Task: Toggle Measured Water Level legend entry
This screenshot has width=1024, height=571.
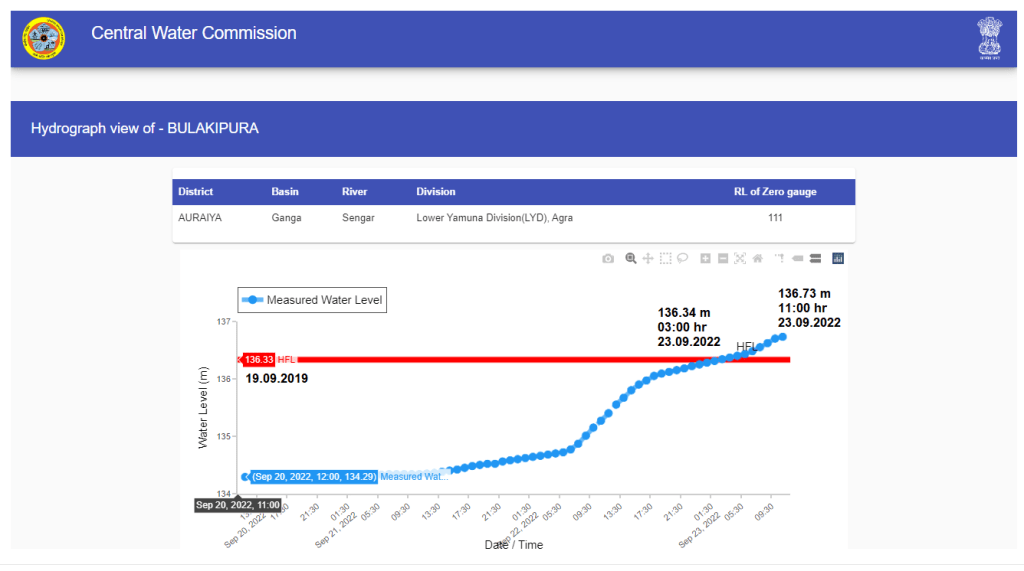Action: click(x=312, y=300)
